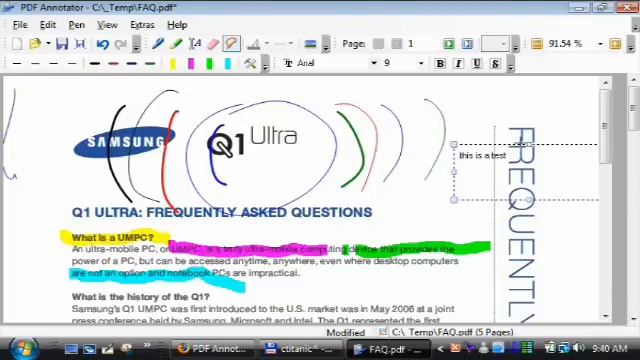The height and width of the screenshot is (360, 640).
Task: Open the Help menu
Action: click(x=177, y=25)
